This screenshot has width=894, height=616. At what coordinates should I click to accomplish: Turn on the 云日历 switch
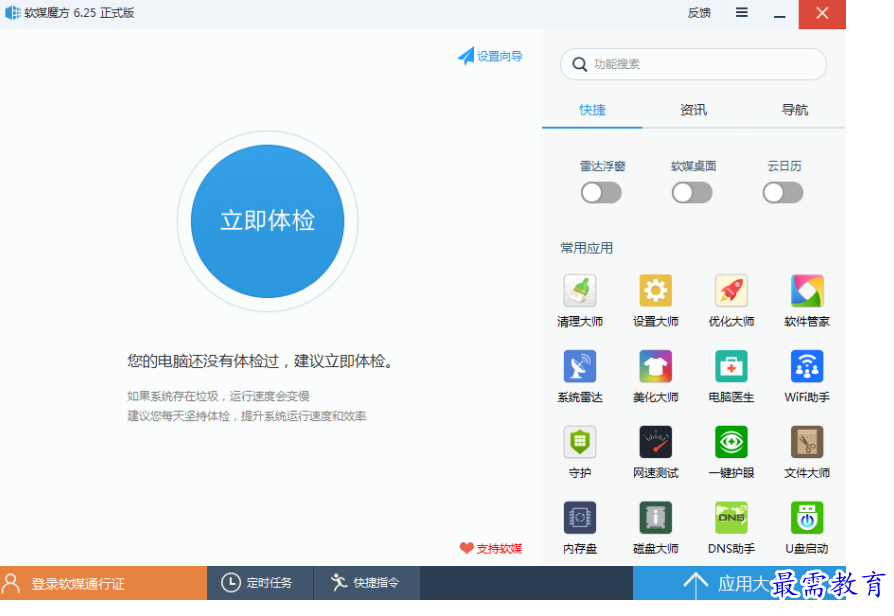pos(783,193)
